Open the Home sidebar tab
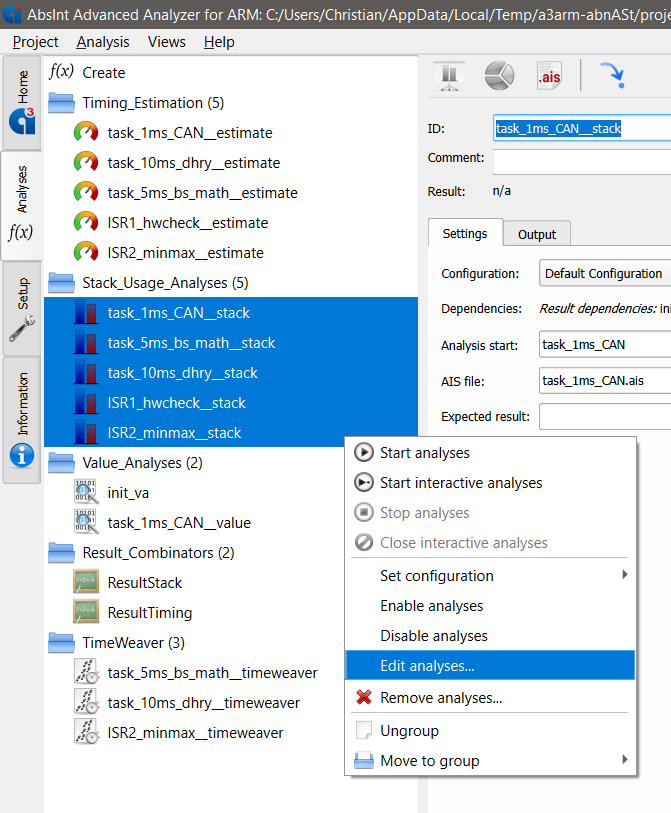Image resolution: width=671 pixels, height=813 pixels. click(22, 102)
